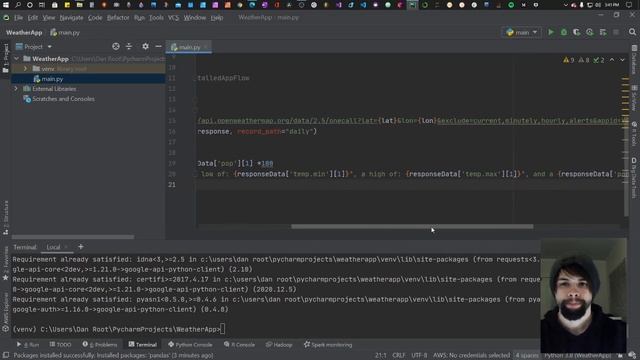Click the concurrency diagram run icon

(603, 32)
